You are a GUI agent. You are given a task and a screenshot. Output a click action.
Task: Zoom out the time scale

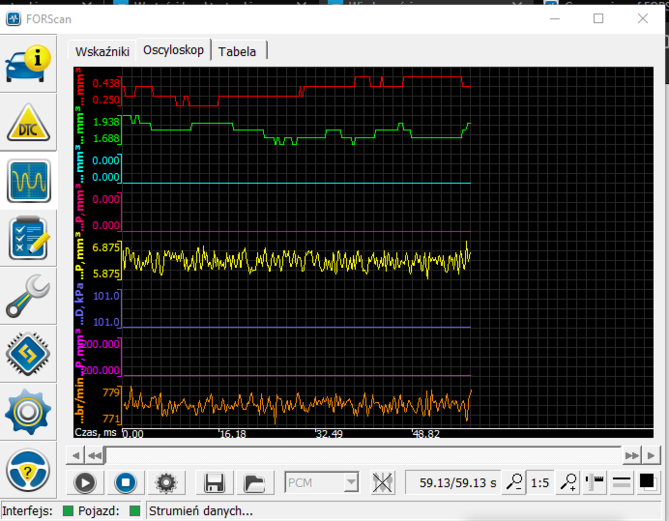514,483
